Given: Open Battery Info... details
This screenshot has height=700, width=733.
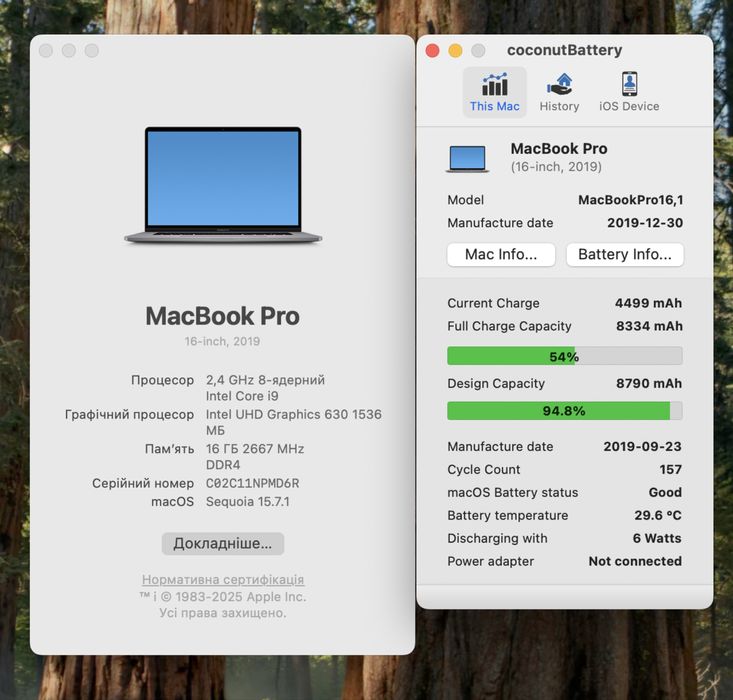Looking at the screenshot, I should 625,254.
